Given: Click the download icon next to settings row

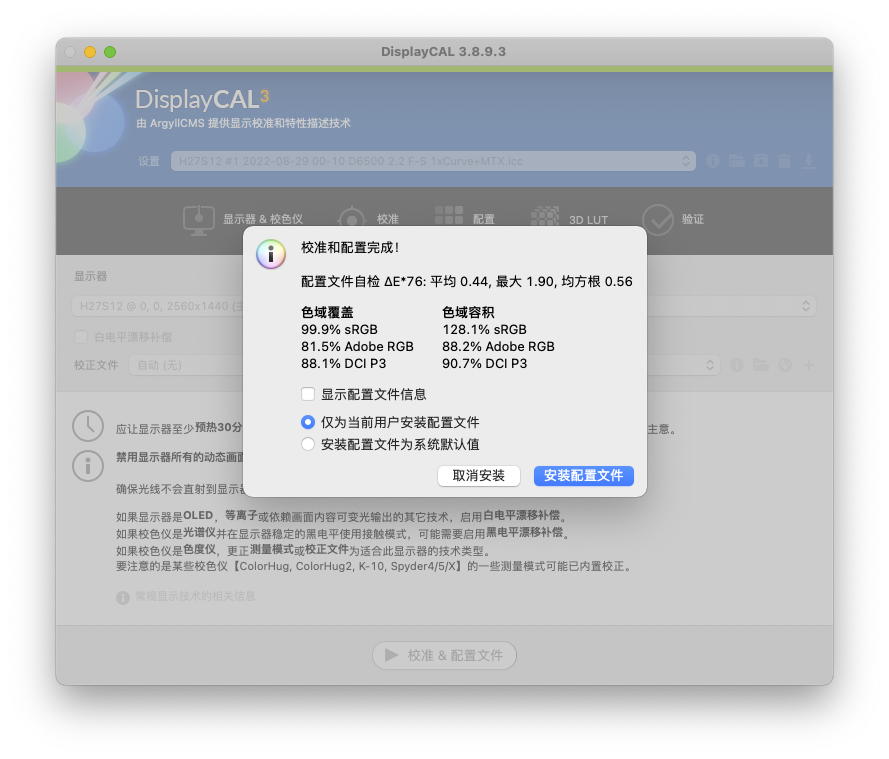Looking at the screenshot, I should point(809,159).
